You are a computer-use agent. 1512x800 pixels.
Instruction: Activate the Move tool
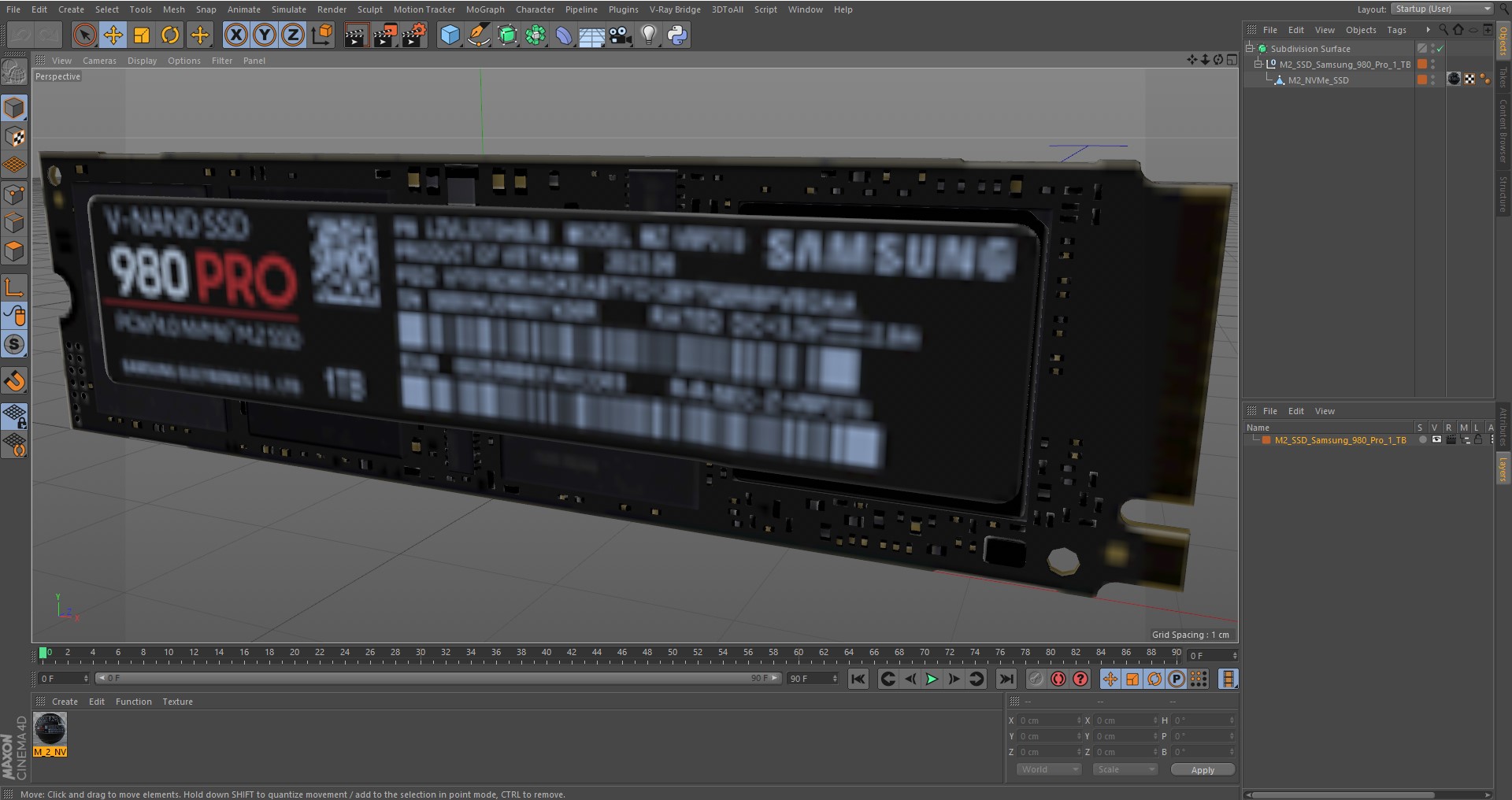coord(113,35)
